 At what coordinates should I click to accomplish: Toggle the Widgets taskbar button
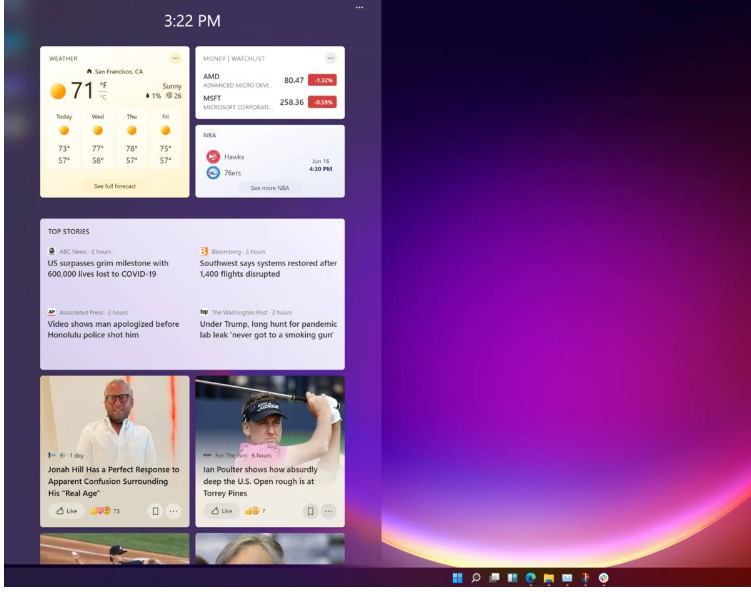pyautogui.click(x=512, y=578)
